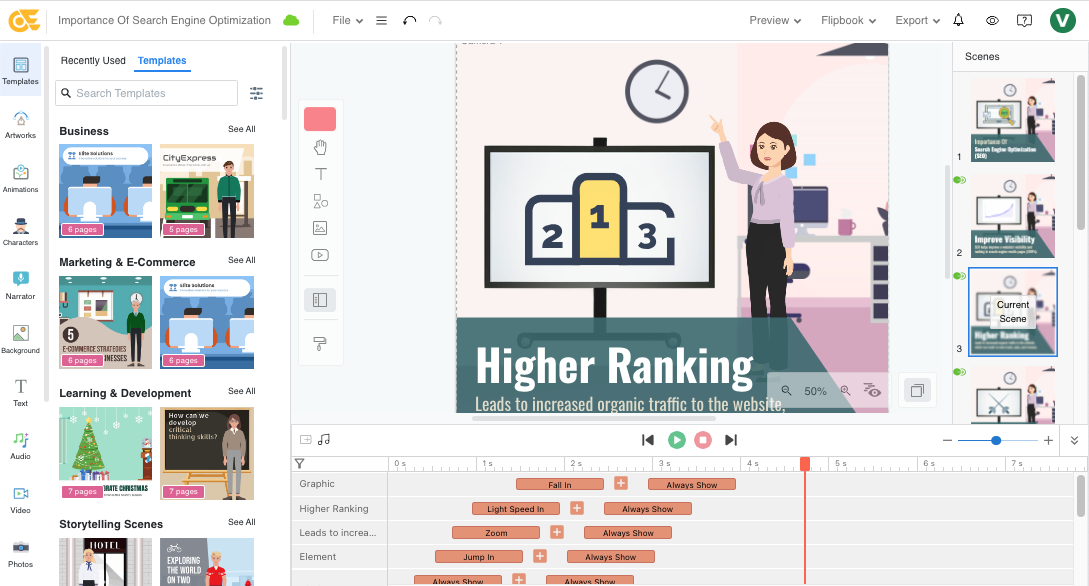1089x586 pixels.
Task: Select the paint roller tool
Action: tap(320, 344)
